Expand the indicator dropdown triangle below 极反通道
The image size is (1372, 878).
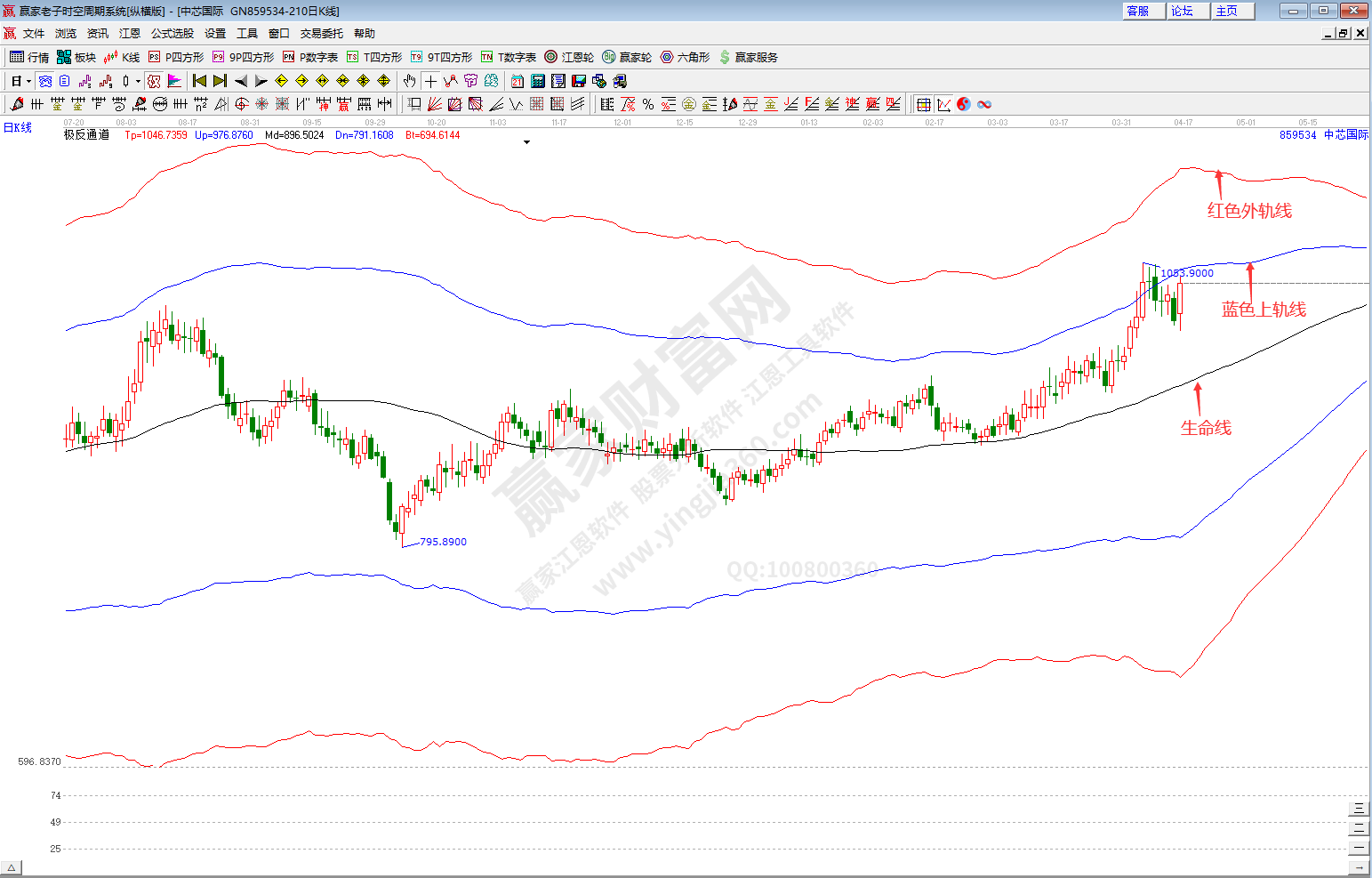click(526, 142)
